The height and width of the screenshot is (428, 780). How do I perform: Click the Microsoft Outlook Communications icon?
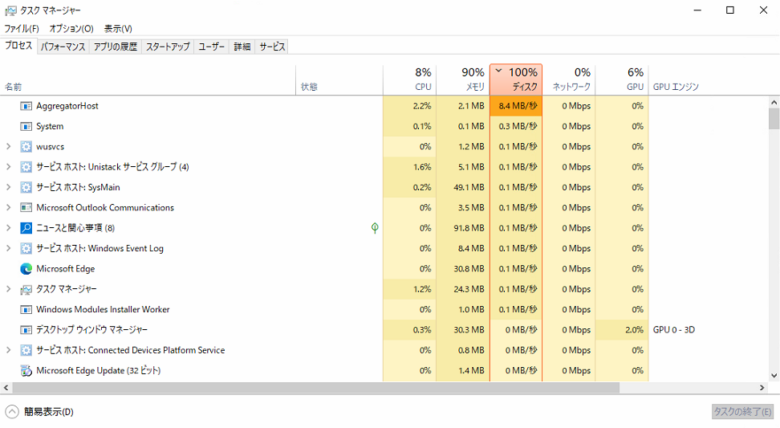(x=26, y=208)
